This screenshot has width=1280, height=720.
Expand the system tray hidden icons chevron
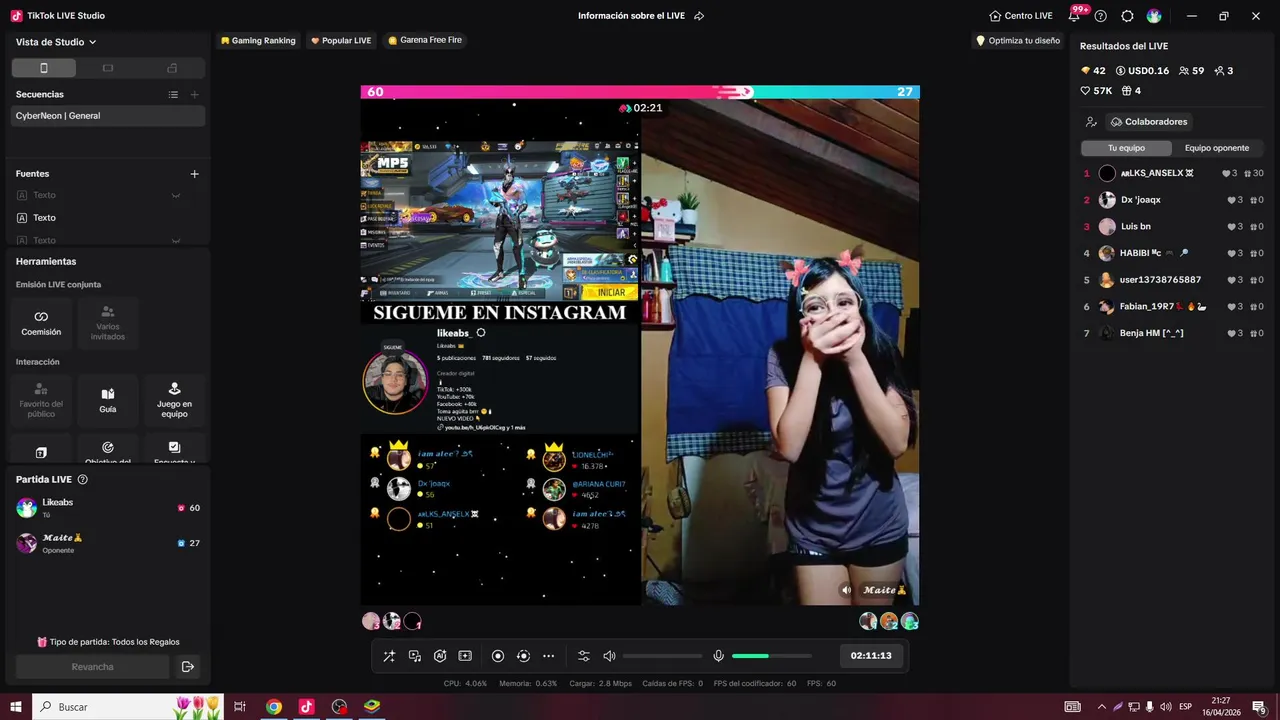coord(1101,707)
